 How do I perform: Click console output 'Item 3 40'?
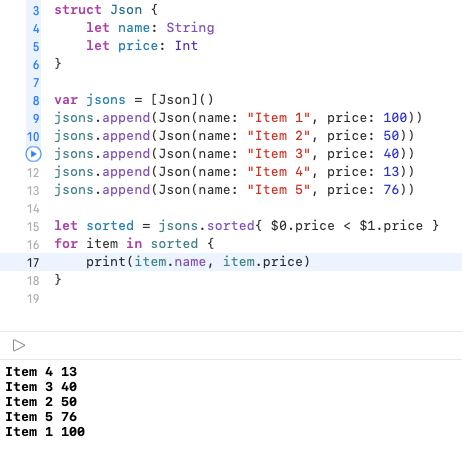[x=41, y=387]
